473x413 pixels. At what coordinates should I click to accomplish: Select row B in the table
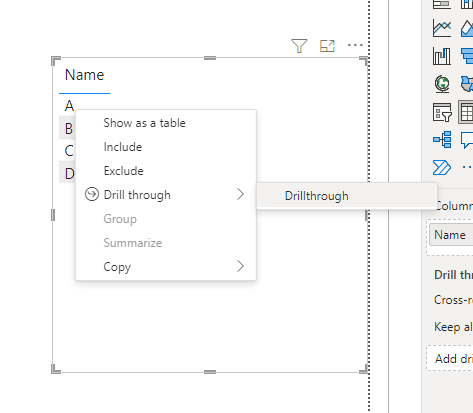[69, 129]
